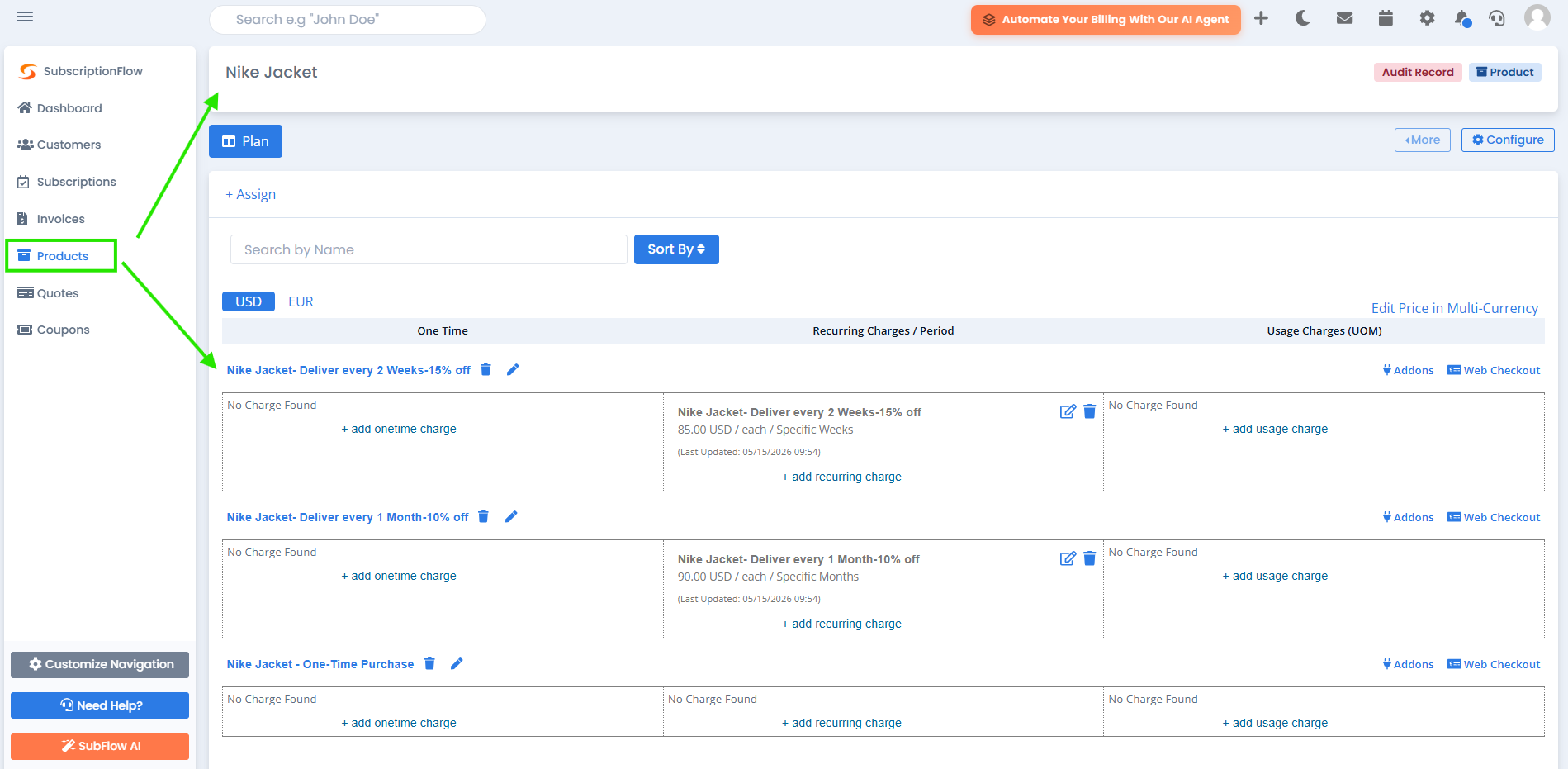
Task: Add onetime charge to 1 Month plan
Action: click(x=399, y=576)
